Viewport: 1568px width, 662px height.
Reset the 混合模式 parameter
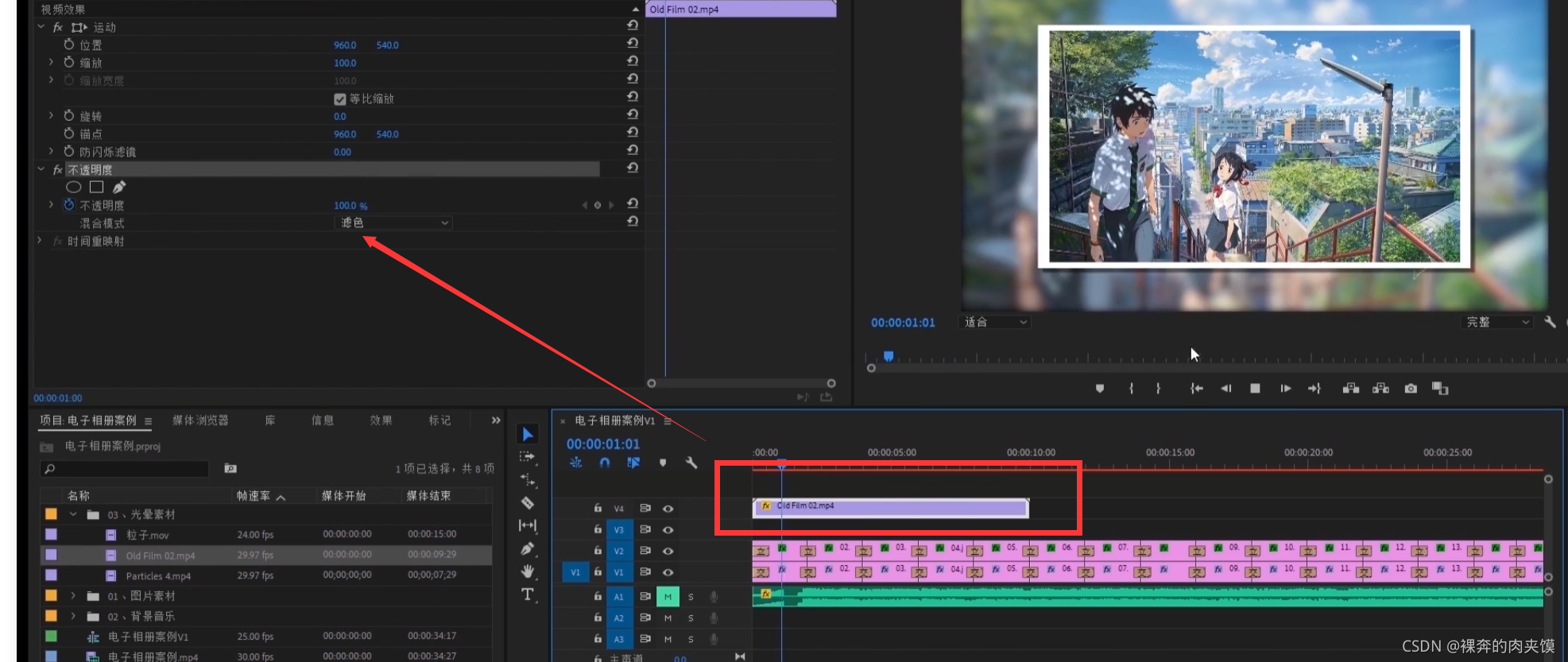[x=633, y=222]
